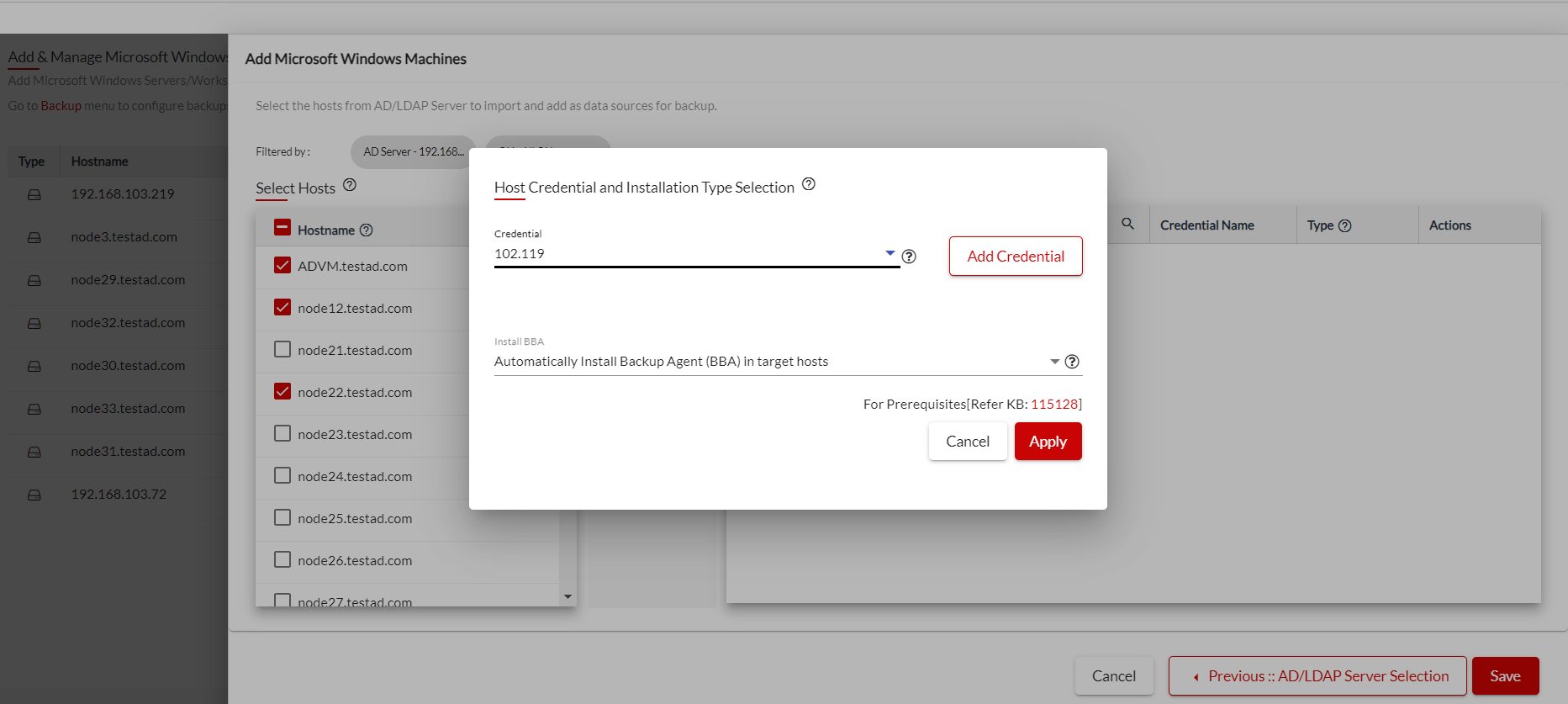1568x704 pixels.
Task: Click search magnifier icon in credential table
Action: point(1128,224)
